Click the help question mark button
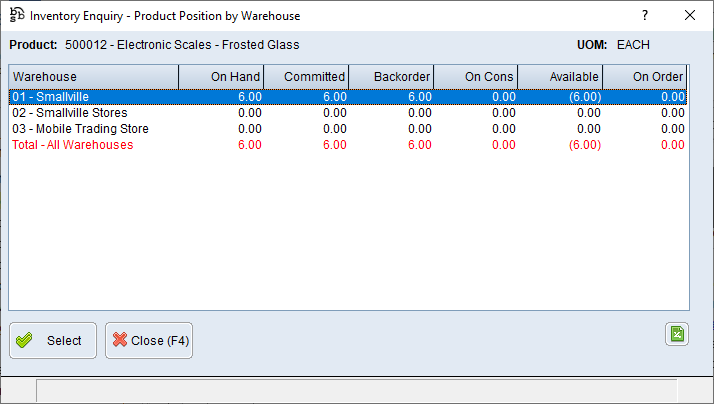 pos(644,16)
